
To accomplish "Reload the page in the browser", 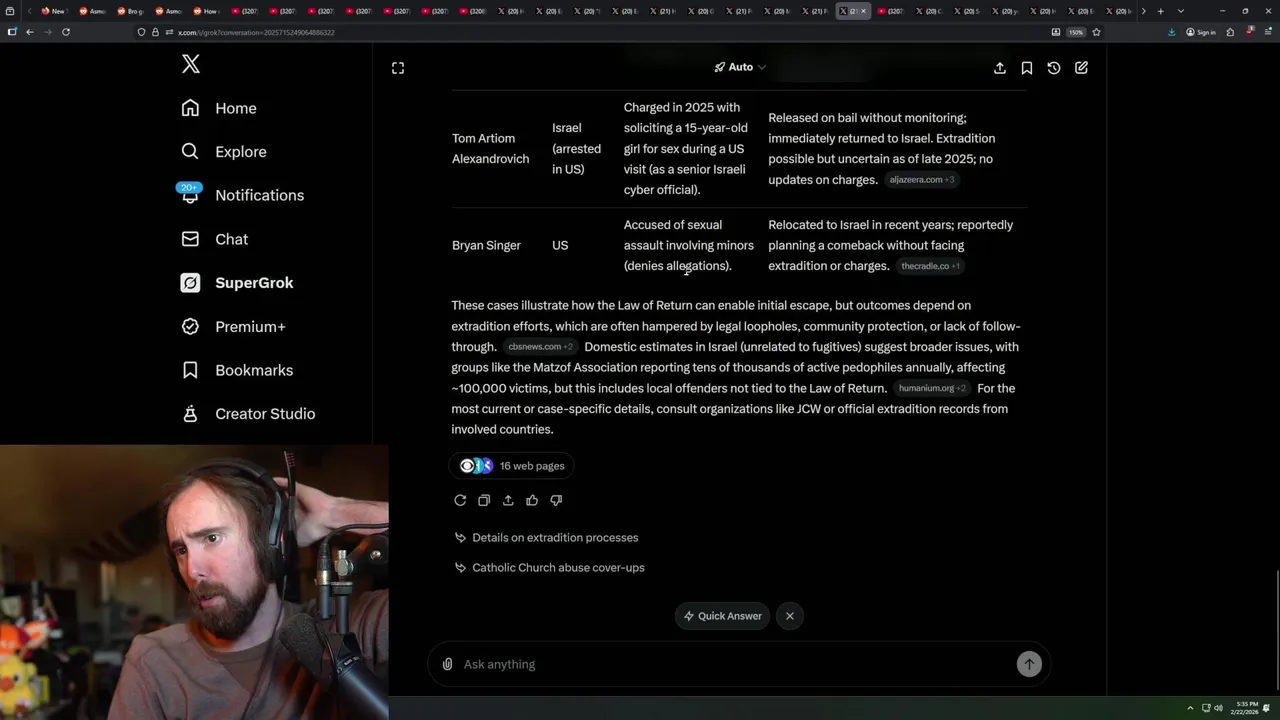I will 66,32.
